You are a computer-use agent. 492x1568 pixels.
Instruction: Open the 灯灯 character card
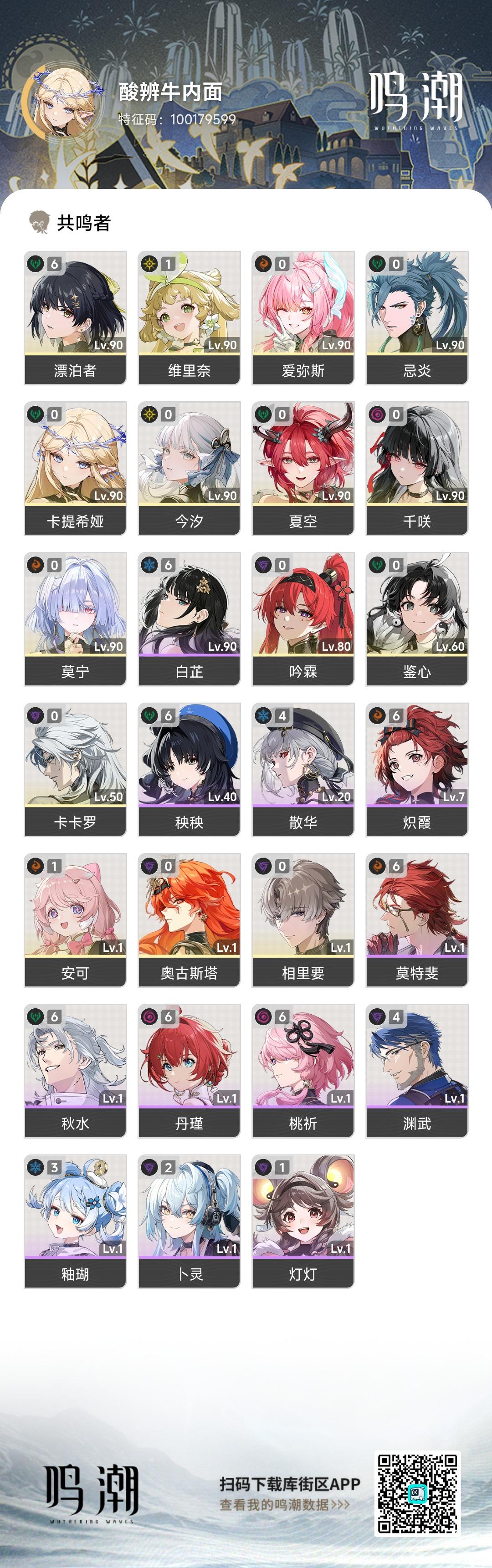point(303,1221)
